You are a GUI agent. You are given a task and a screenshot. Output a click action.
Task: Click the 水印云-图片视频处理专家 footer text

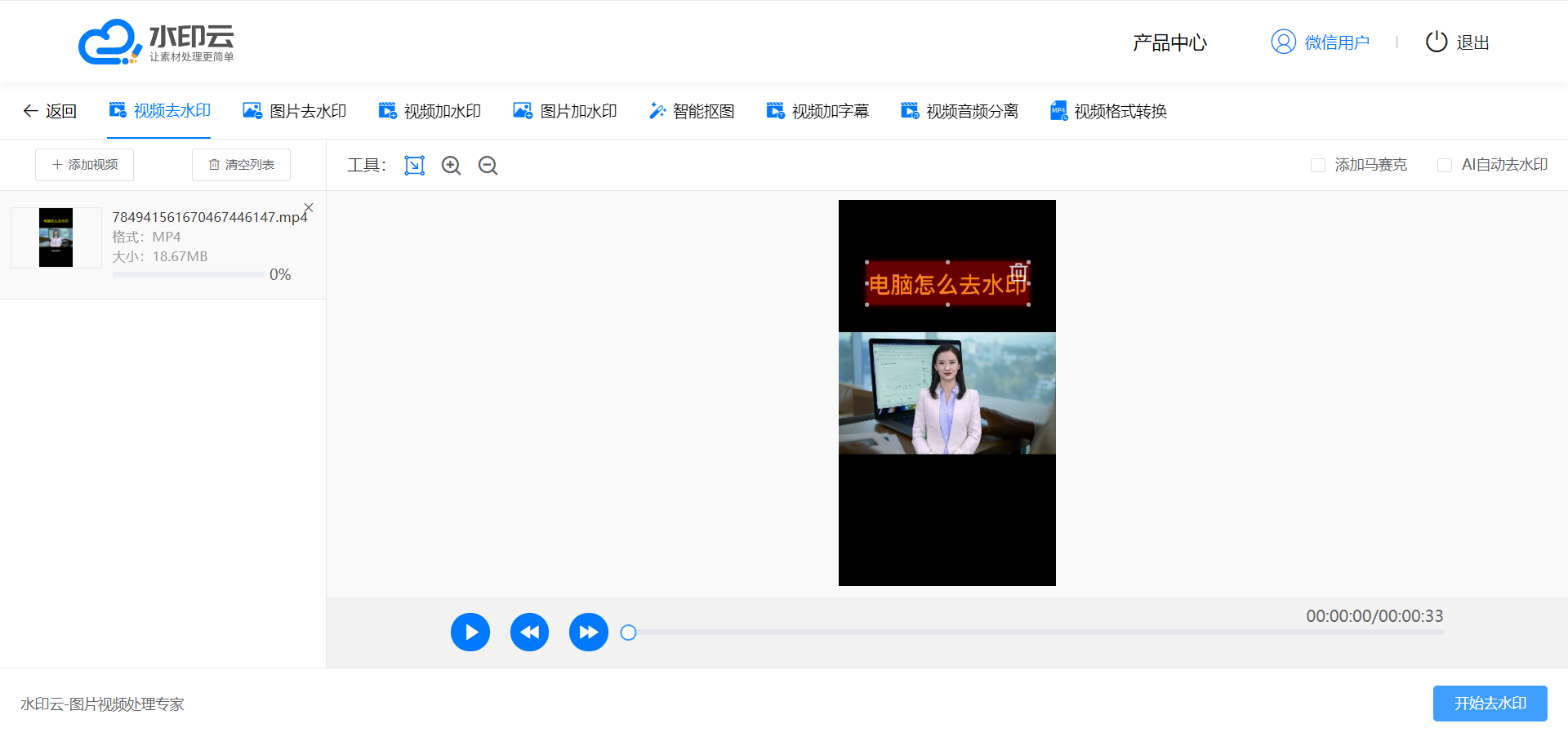click(102, 704)
